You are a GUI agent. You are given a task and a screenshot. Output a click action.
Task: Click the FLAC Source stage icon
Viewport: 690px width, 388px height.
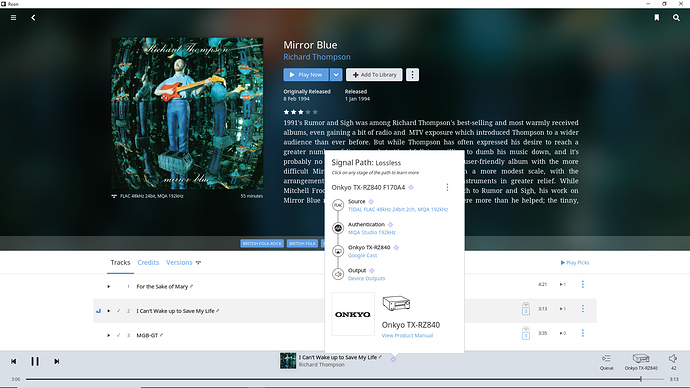(338, 205)
